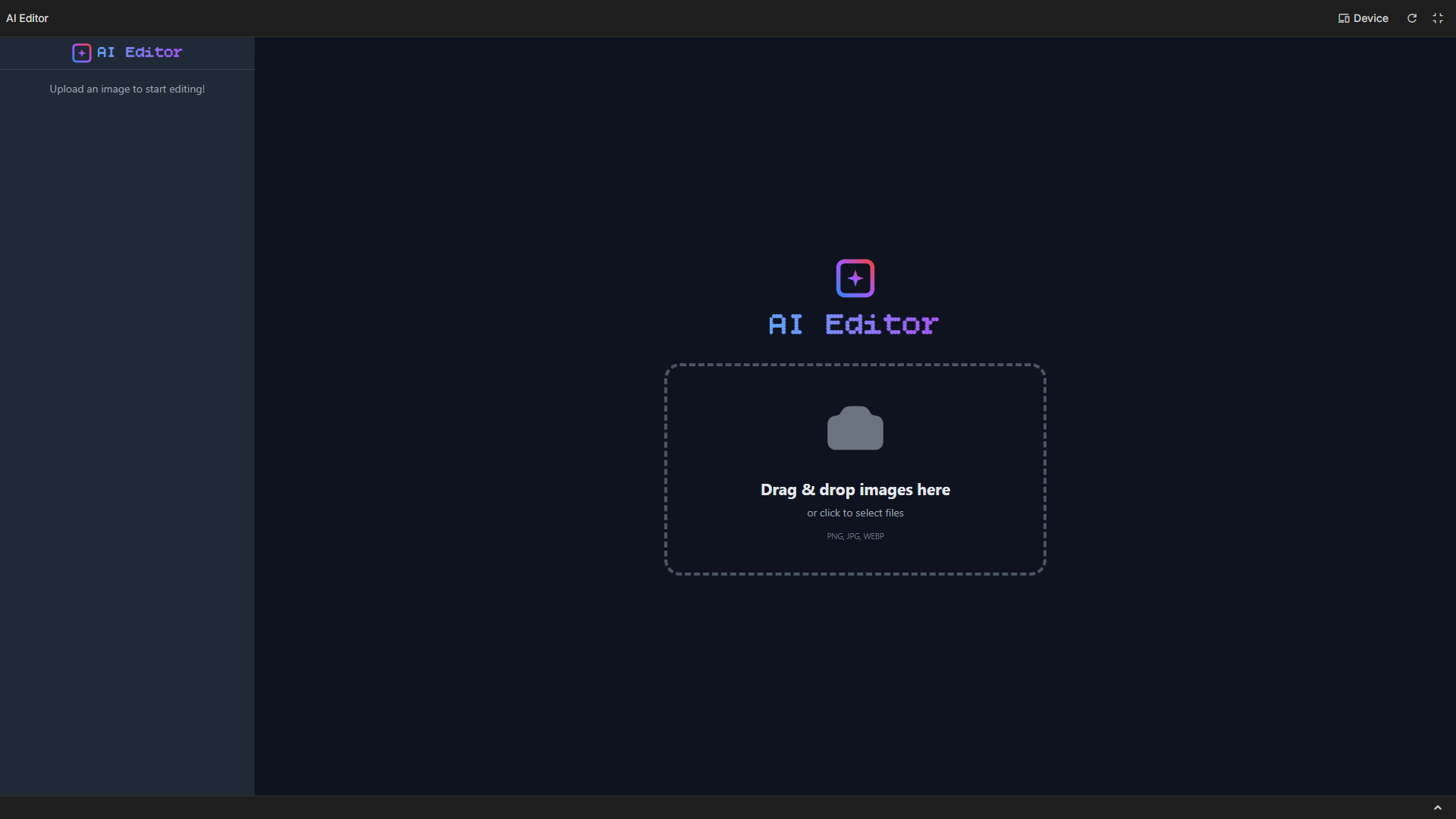Click the sidebar "AI Editor" pixel-font wordmark

point(140,52)
